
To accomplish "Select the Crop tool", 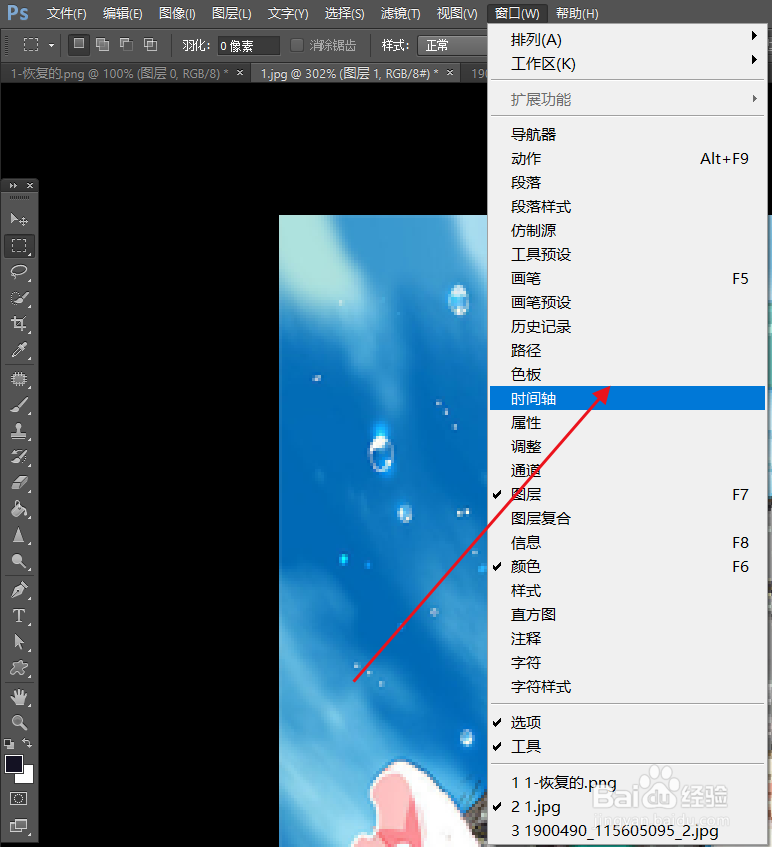I will tap(19, 324).
